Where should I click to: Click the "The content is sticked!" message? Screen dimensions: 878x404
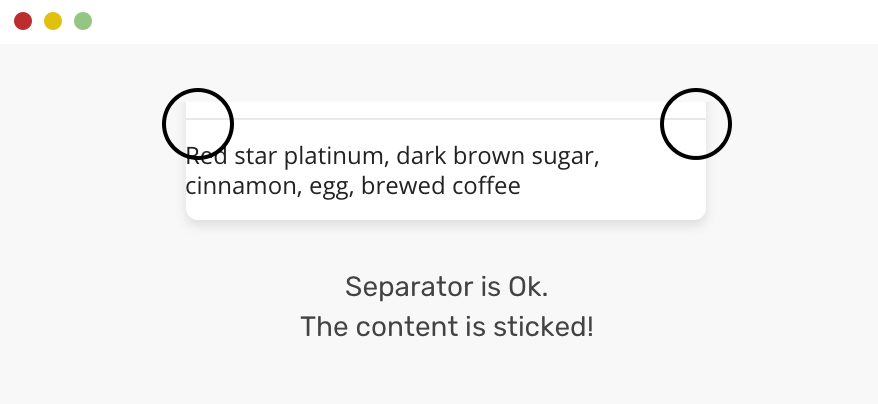(446, 327)
